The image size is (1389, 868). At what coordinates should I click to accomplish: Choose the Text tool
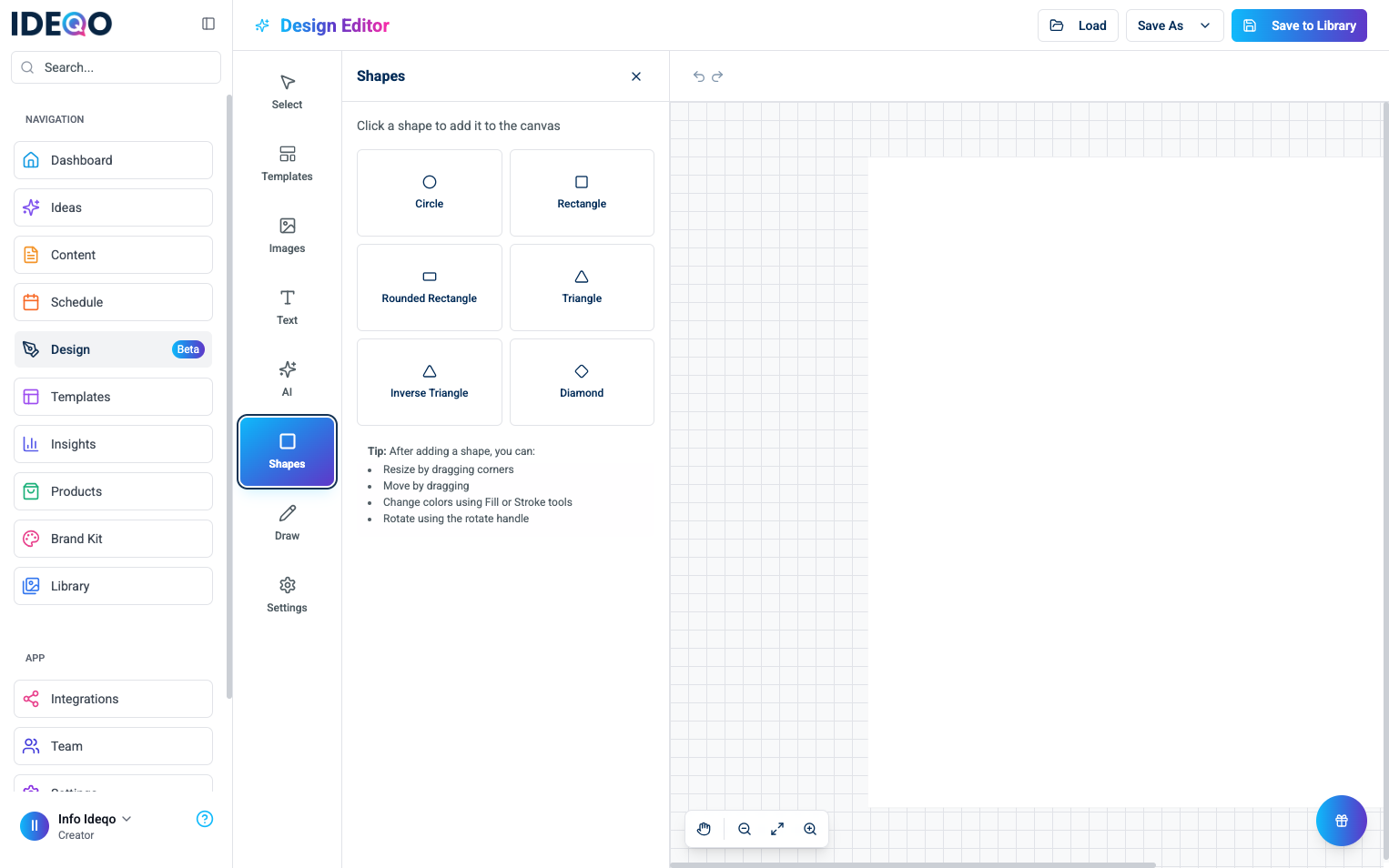[287, 308]
